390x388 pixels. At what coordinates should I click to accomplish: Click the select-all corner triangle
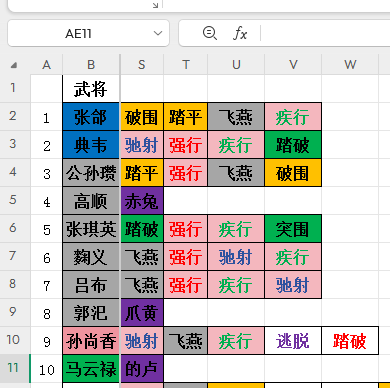pos(14,65)
